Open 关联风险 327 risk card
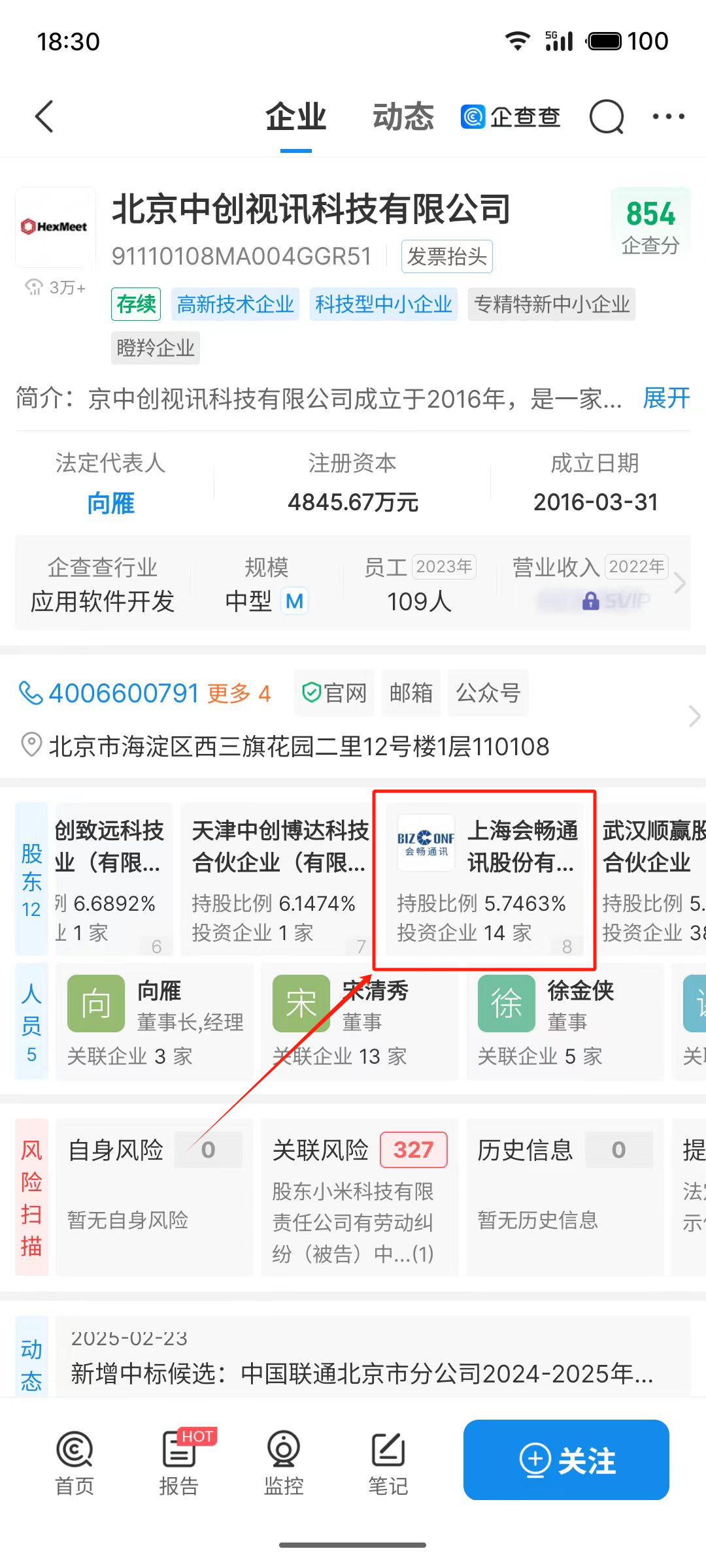This screenshot has height=1568, width=706. pos(360,1197)
